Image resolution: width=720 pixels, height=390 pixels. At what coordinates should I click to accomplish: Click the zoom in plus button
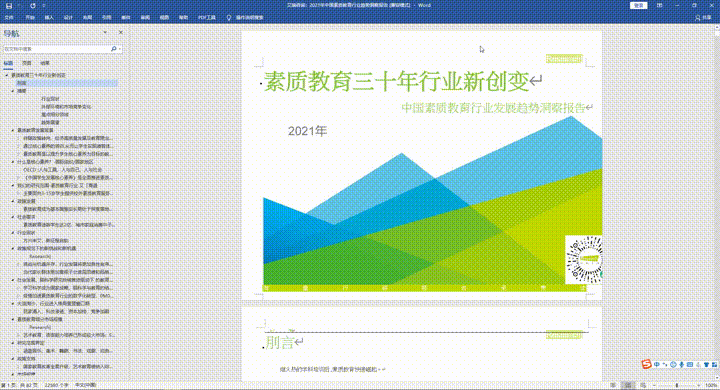tap(699, 385)
